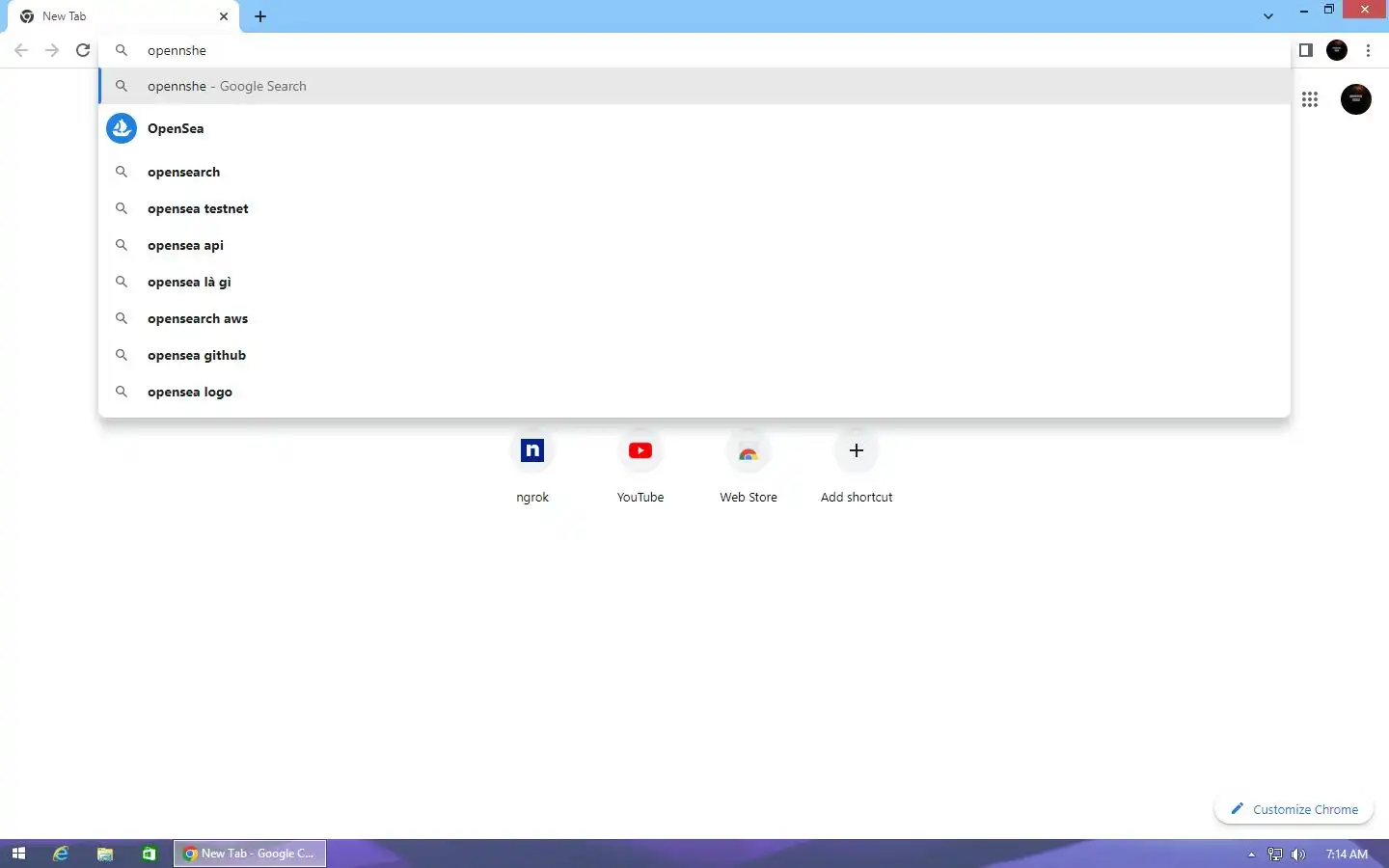Pick the 'opensea testnet' suggestion

point(694,208)
